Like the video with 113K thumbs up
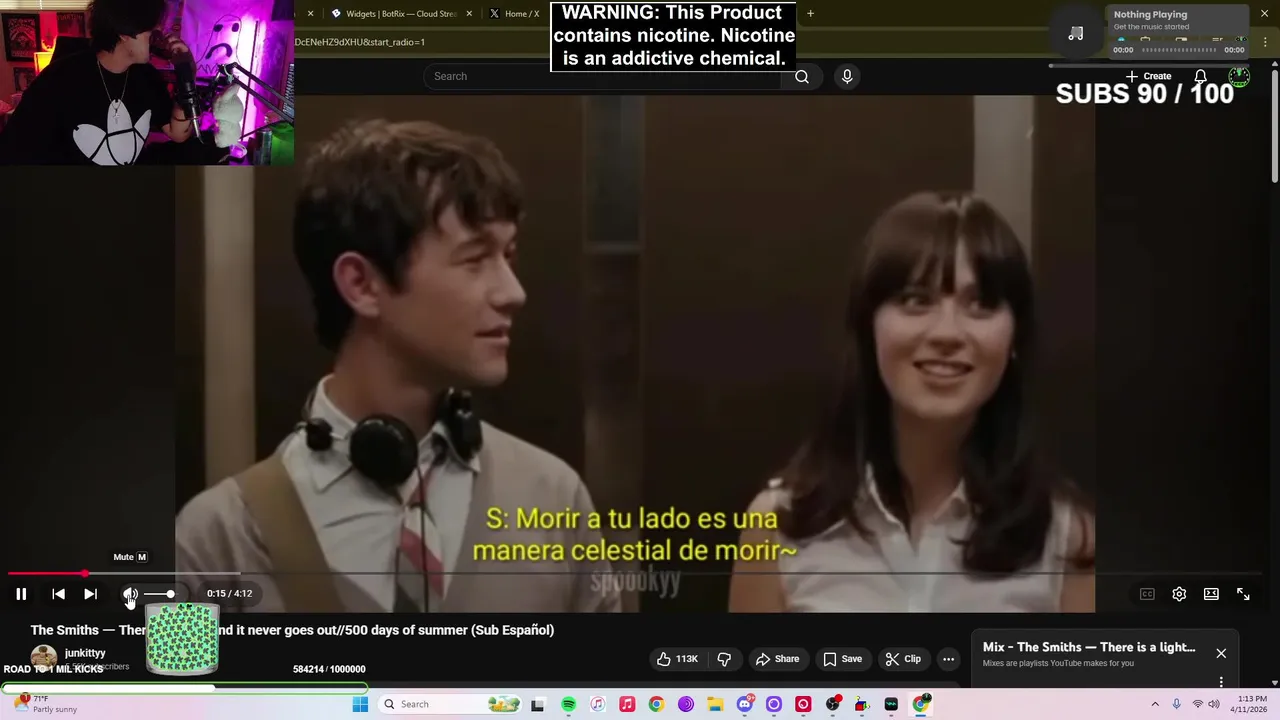This screenshot has height=720, width=1280. (677, 659)
